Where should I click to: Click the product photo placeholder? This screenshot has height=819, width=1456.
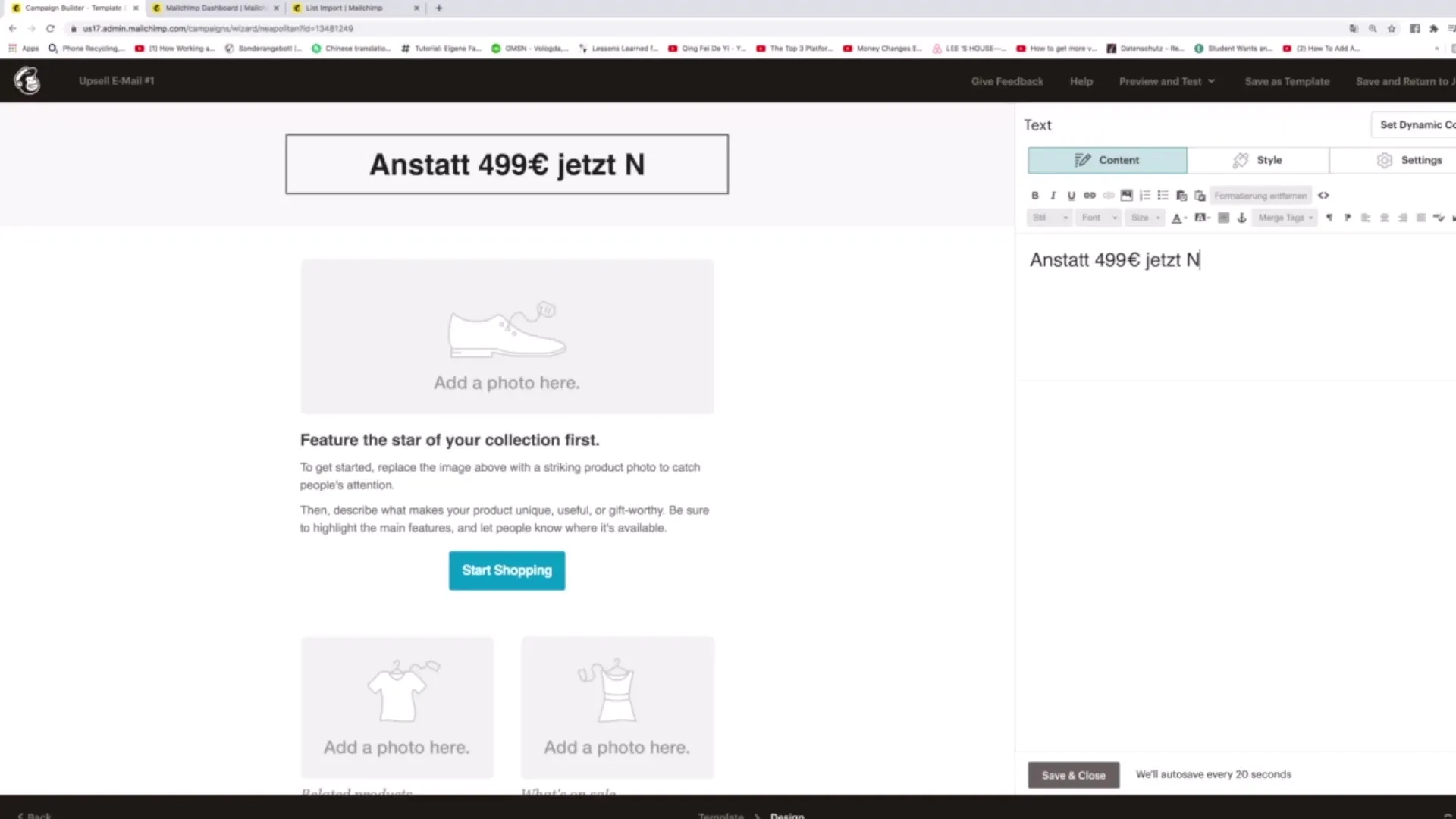[506, 335]
